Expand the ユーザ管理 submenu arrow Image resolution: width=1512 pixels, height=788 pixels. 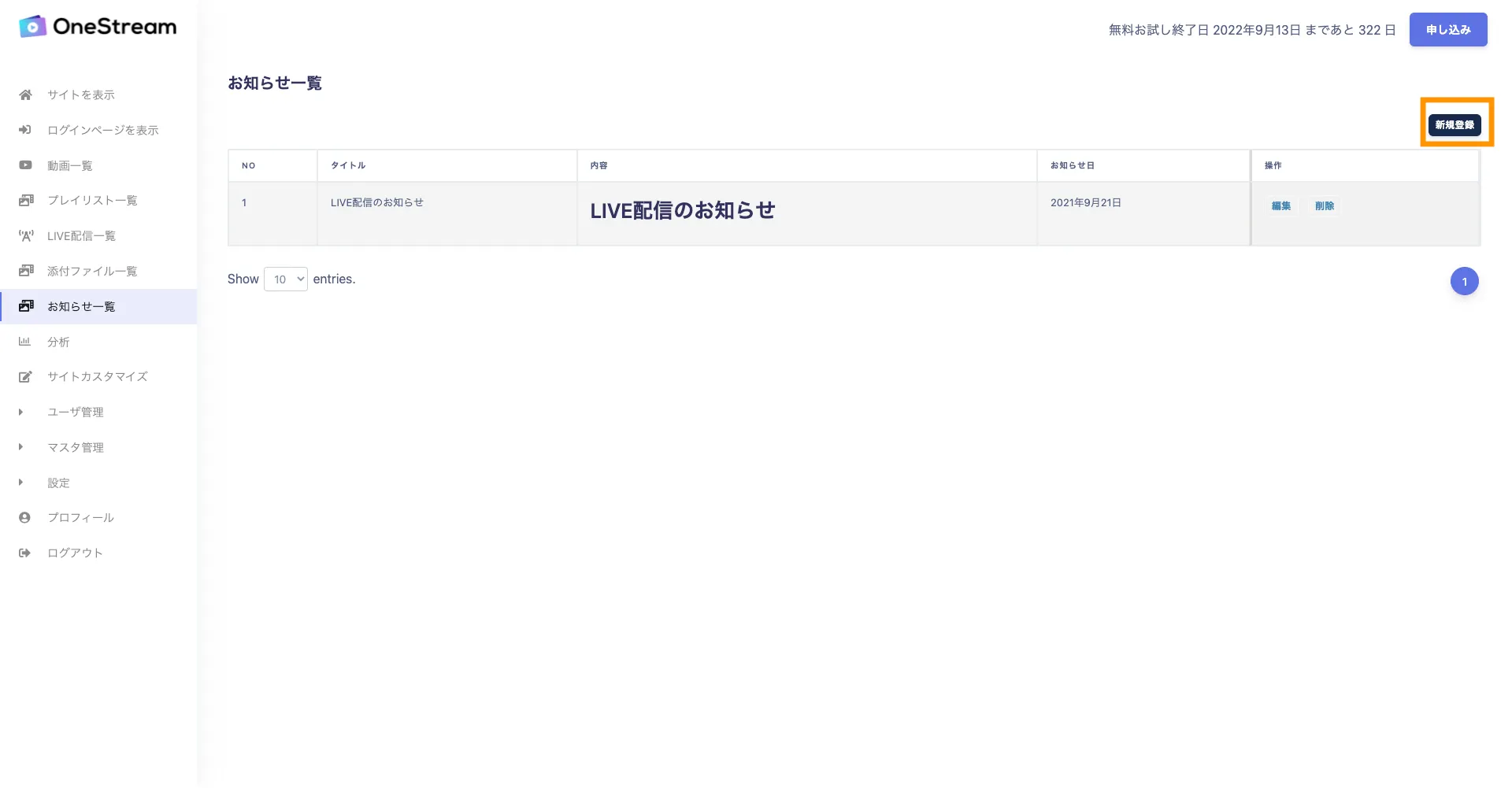click(20, 412)
